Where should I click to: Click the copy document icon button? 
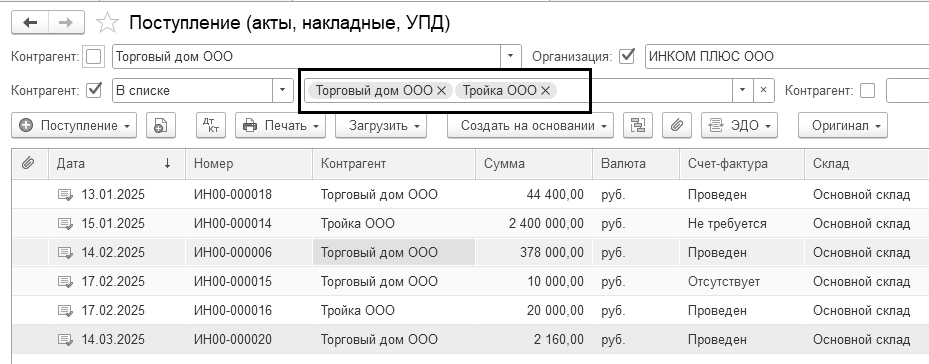[161, 126]
